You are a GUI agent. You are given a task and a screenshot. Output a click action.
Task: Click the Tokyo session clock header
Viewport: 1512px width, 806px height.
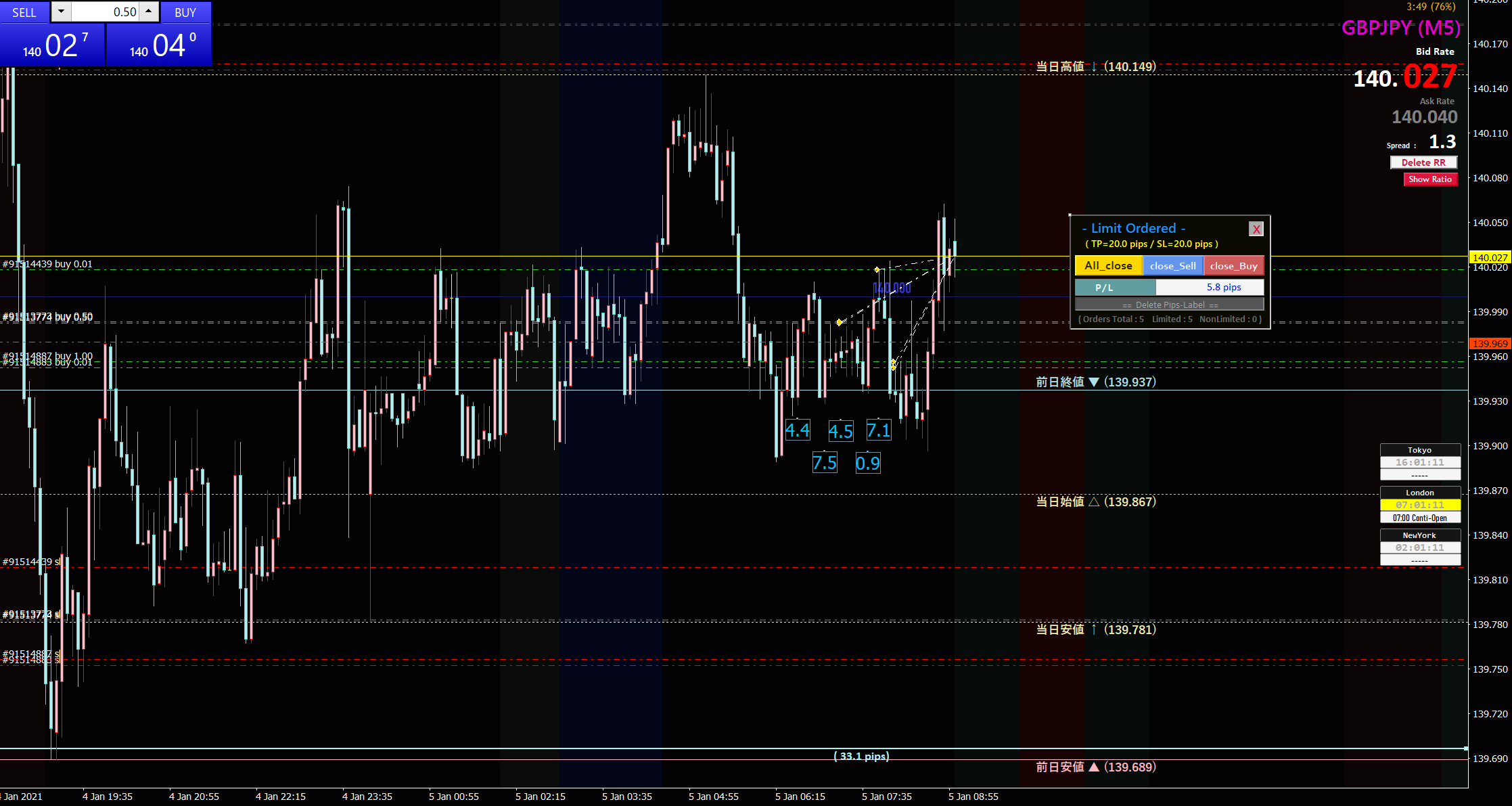pyautogui.click(x=1419, y=450)
